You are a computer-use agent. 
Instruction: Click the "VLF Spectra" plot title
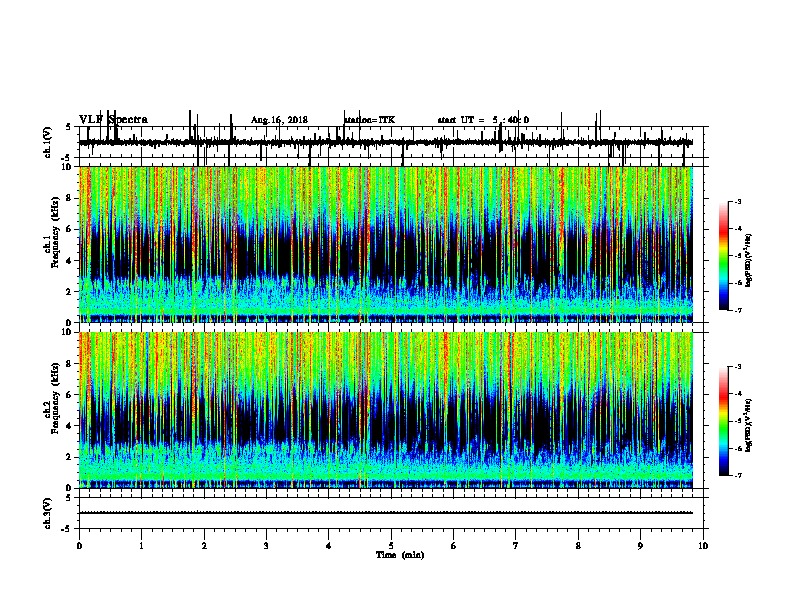[x=113, y=120]
